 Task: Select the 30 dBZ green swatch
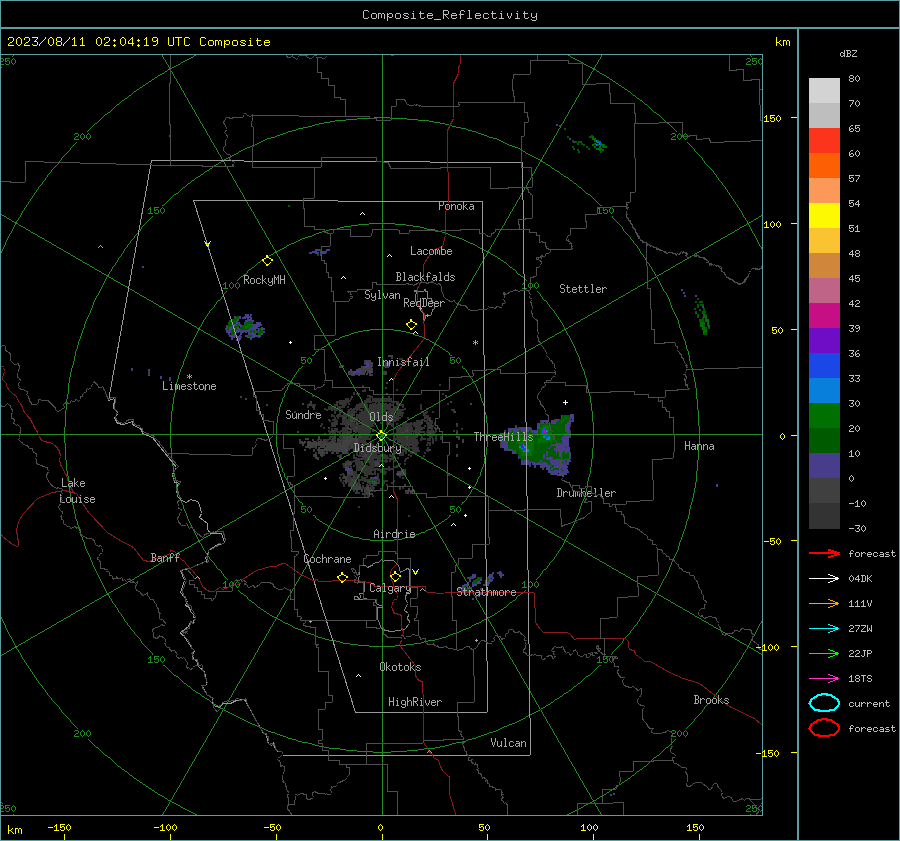point(824,415)
